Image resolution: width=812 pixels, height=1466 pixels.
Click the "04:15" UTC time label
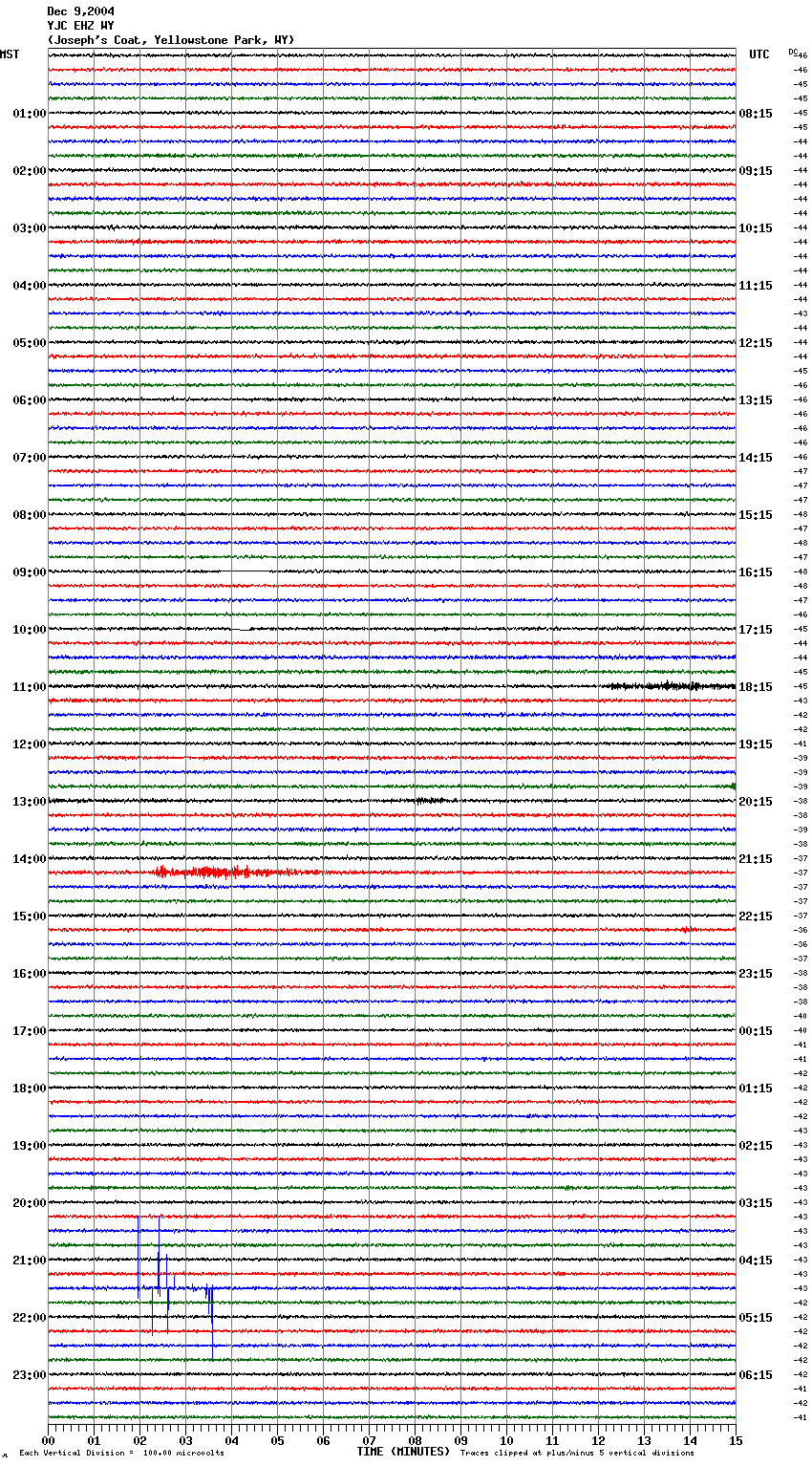tap(756, 1261)
